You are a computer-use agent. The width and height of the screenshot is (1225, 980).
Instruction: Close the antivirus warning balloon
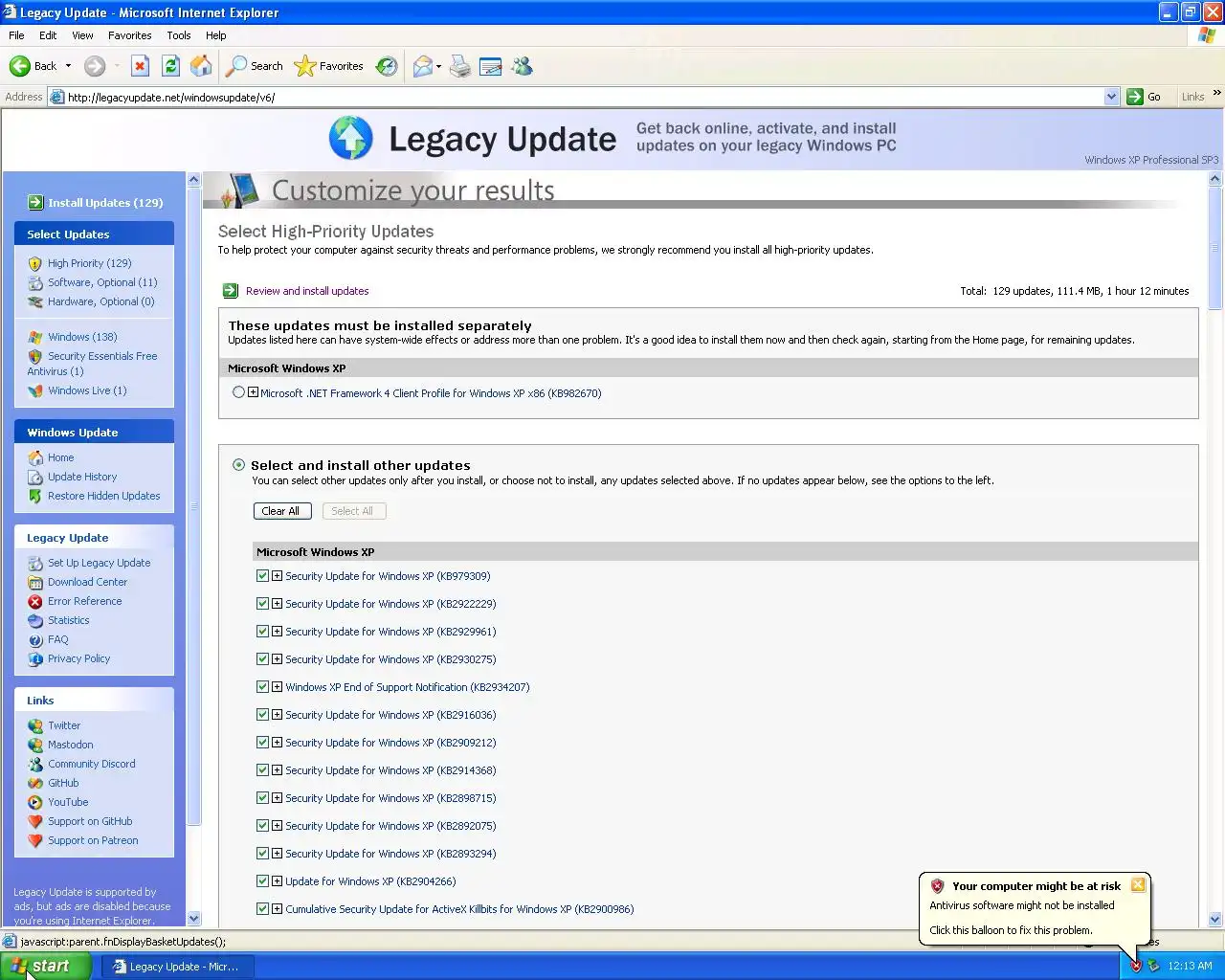(x=1138, y=884)
